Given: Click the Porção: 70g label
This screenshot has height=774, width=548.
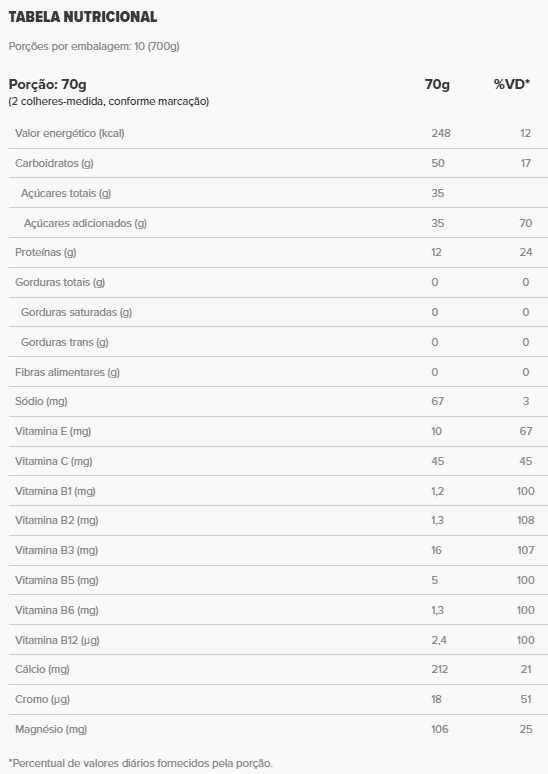Looking at the screenshot, I should coord(47,84).
